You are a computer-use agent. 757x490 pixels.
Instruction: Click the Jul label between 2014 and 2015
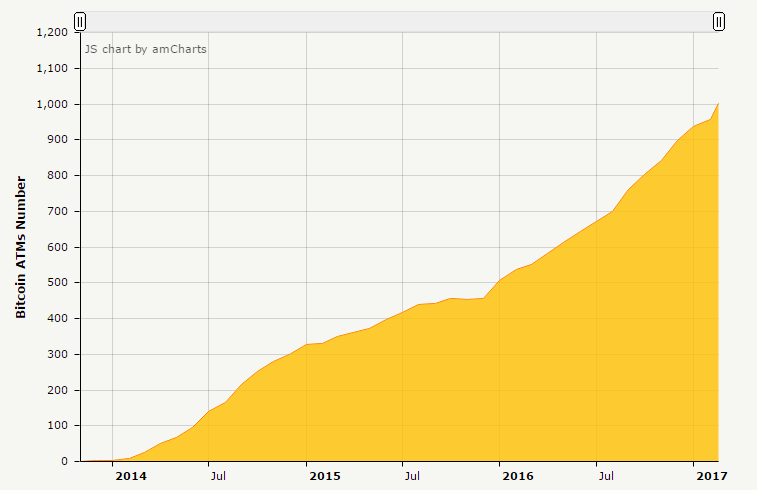tap(217, 476)
